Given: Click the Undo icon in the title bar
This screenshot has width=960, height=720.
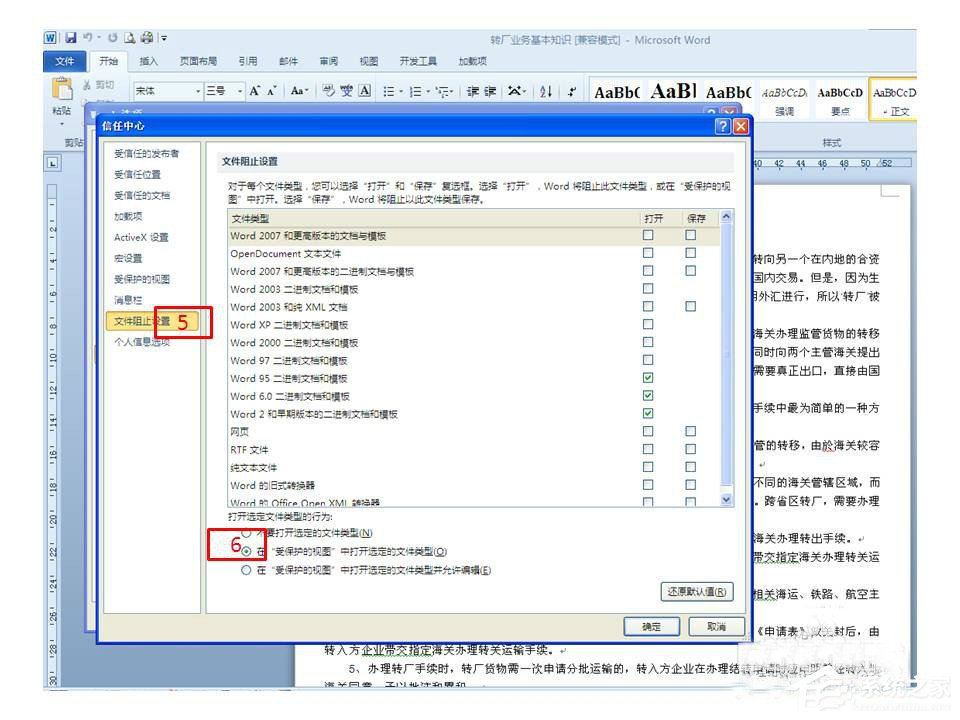Looking at the screenshot, I should click(x=87, y=38).
